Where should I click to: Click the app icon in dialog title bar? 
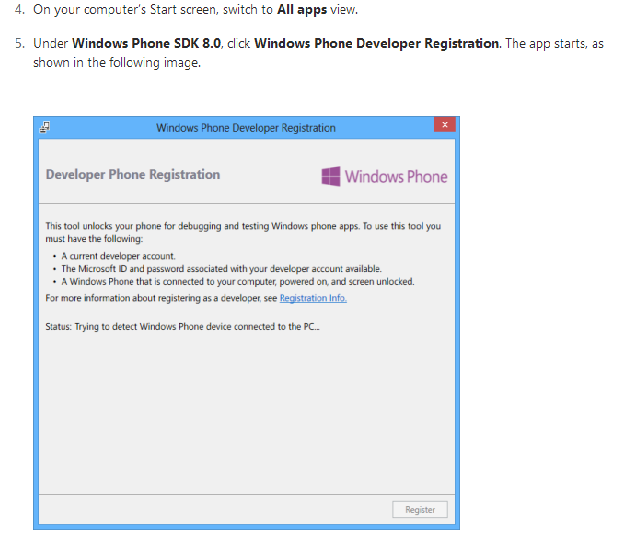tap(45, 127)
